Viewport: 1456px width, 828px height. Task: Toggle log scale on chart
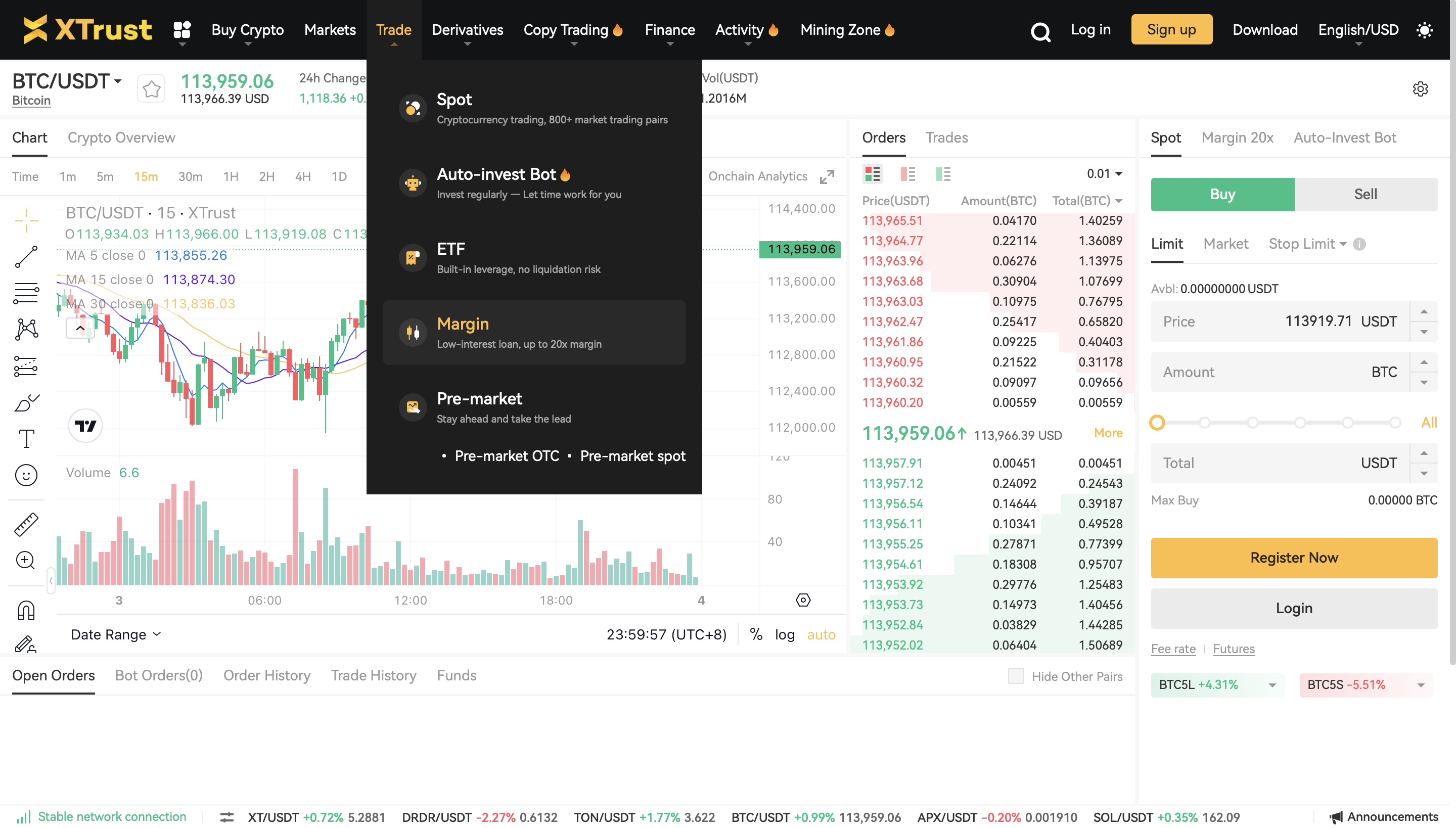(784, 635)
